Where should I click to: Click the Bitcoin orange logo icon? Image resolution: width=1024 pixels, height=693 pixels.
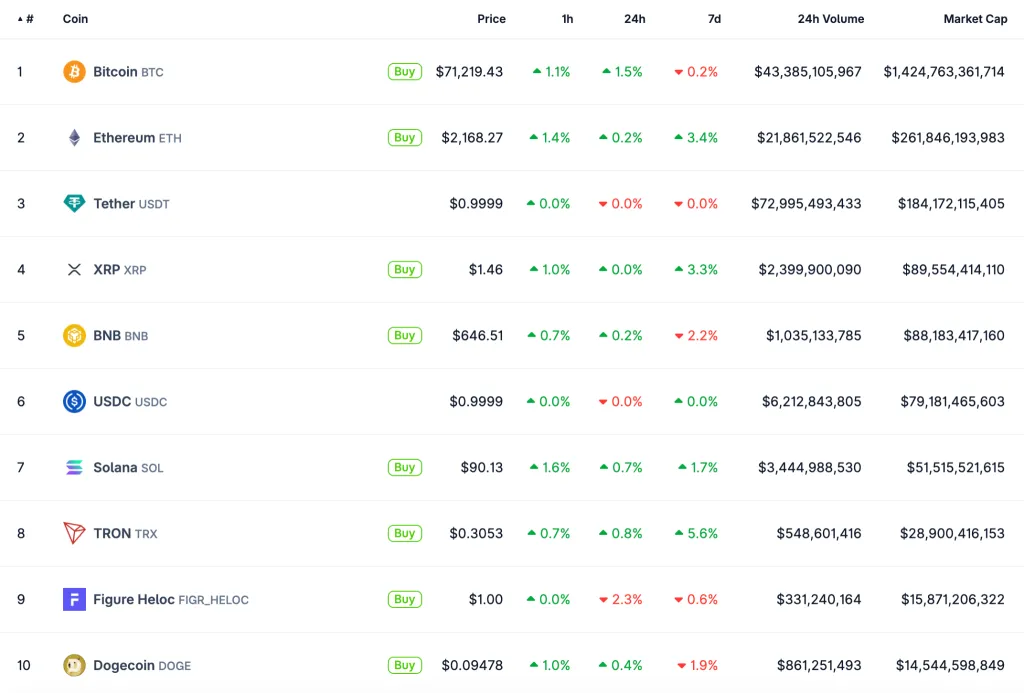click(74, 72)
